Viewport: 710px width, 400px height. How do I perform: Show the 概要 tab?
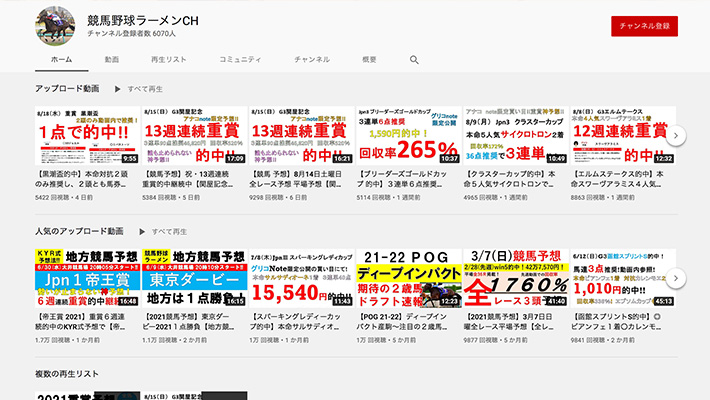point(369,59)
